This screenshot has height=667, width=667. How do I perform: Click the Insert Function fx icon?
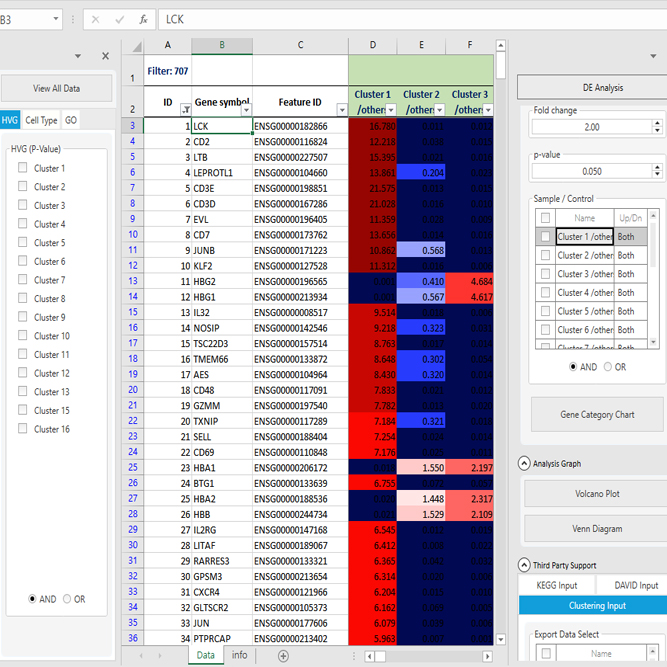tap(143, 19)
